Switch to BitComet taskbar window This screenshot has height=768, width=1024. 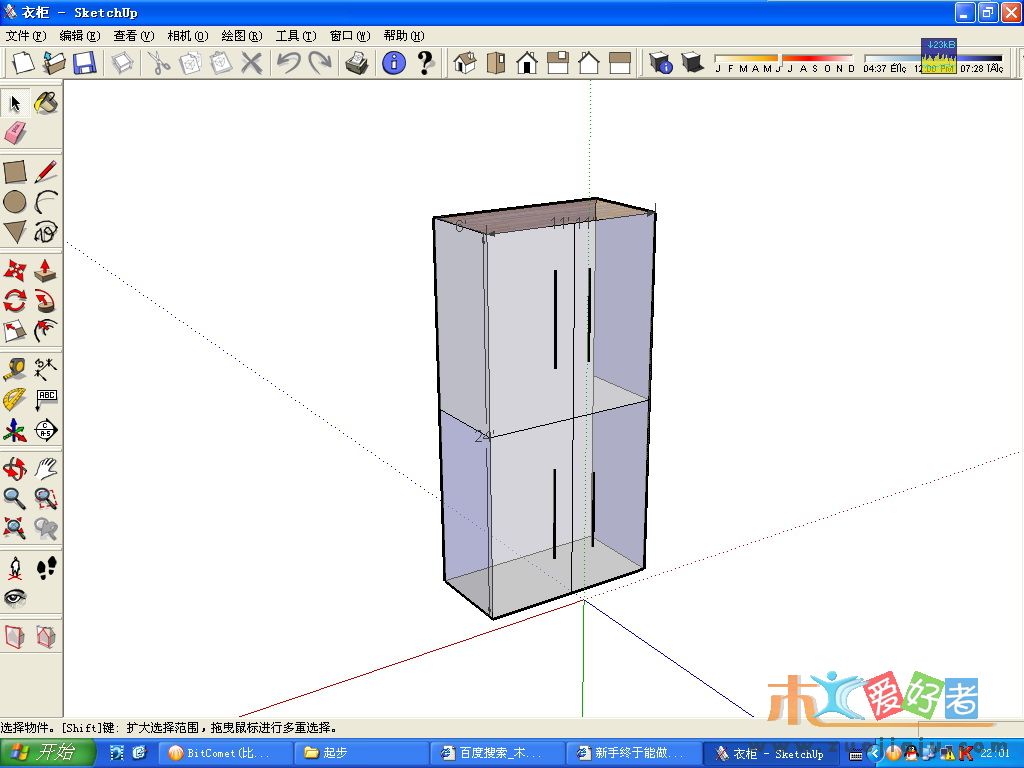point(225,753)
